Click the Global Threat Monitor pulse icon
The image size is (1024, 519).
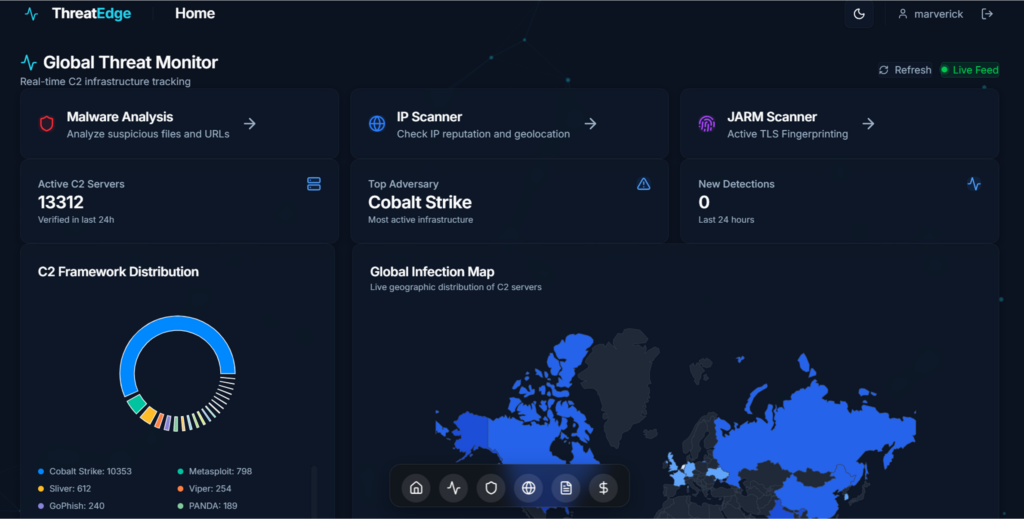click(x=29, y=63)
